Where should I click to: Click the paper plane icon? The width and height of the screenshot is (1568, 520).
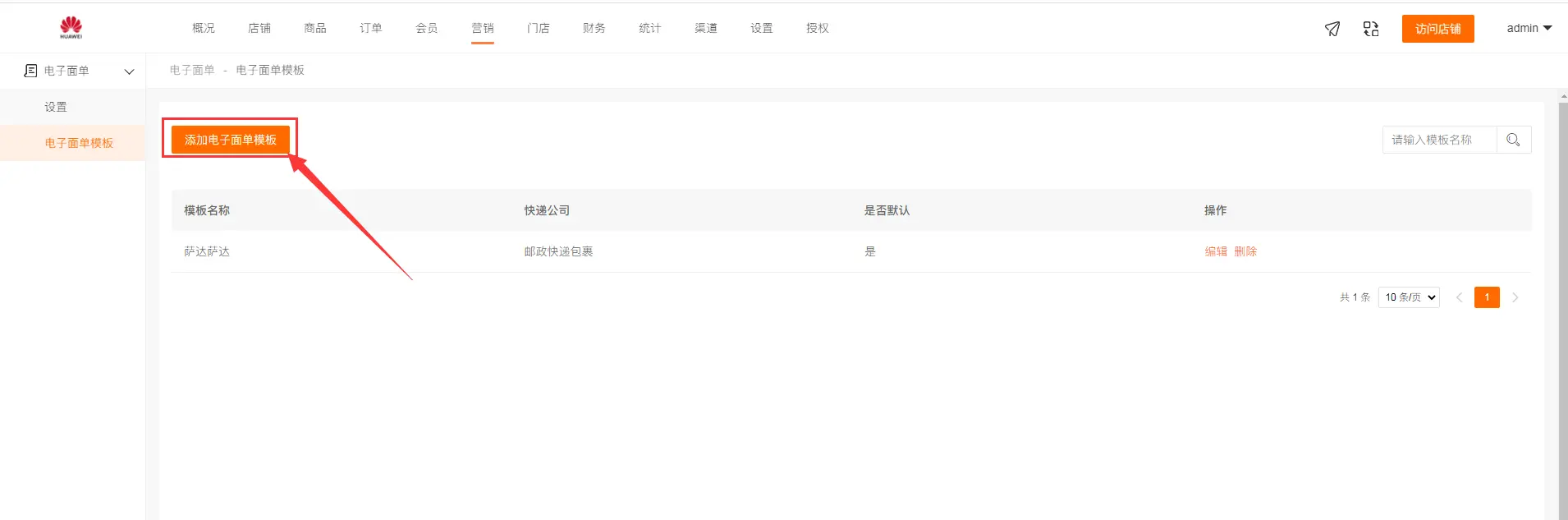point(1332,29)
